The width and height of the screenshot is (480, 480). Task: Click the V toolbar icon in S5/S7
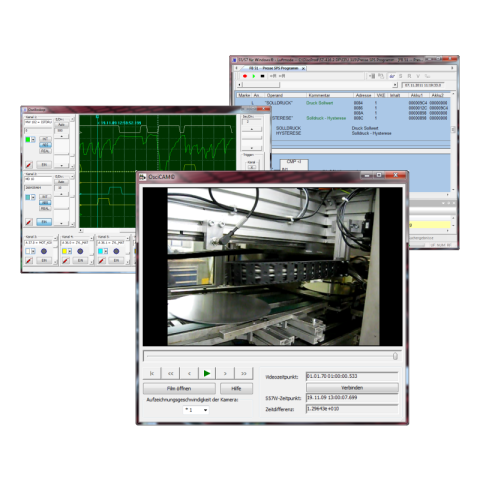click(x=418, y=76)
